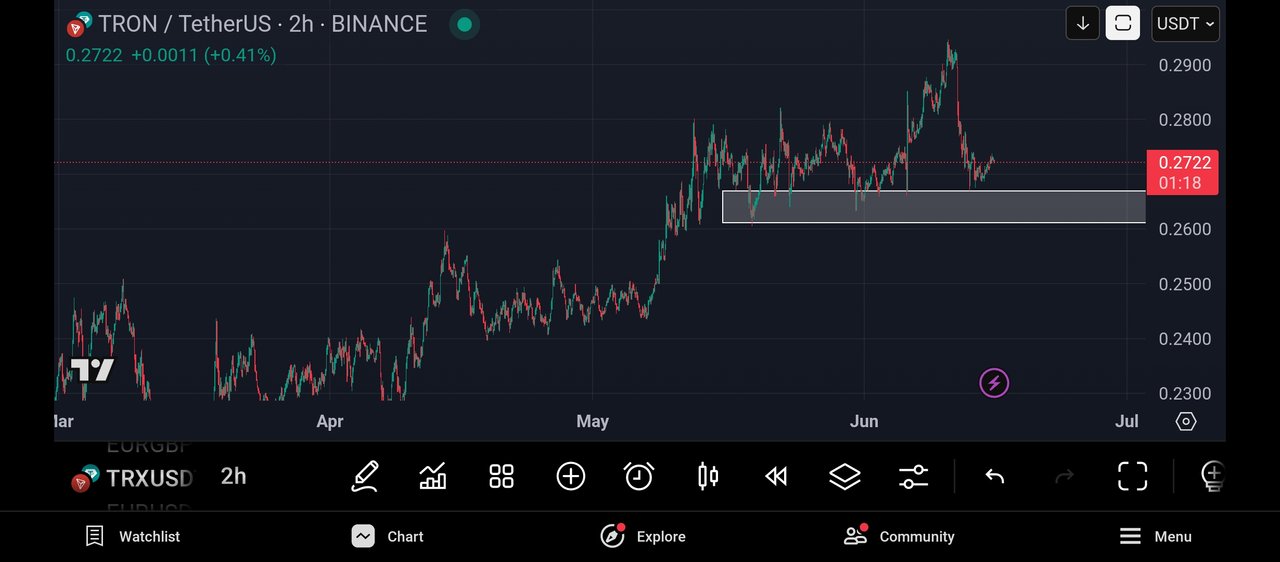Open chart settings sliders icon
1280x562 pixels.
(913, 477)
